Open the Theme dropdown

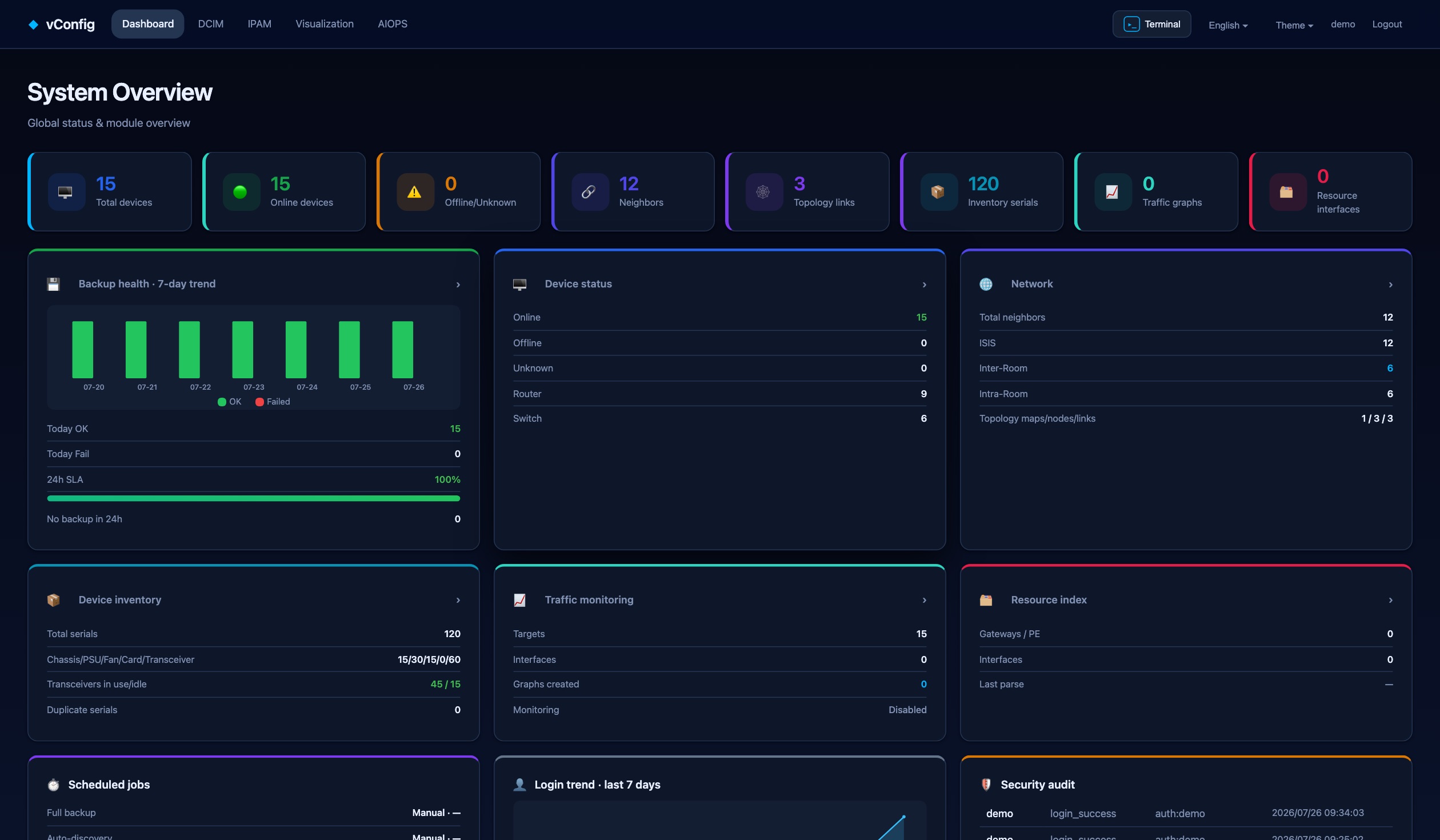pyautogui.click(x=1294, y=25)
